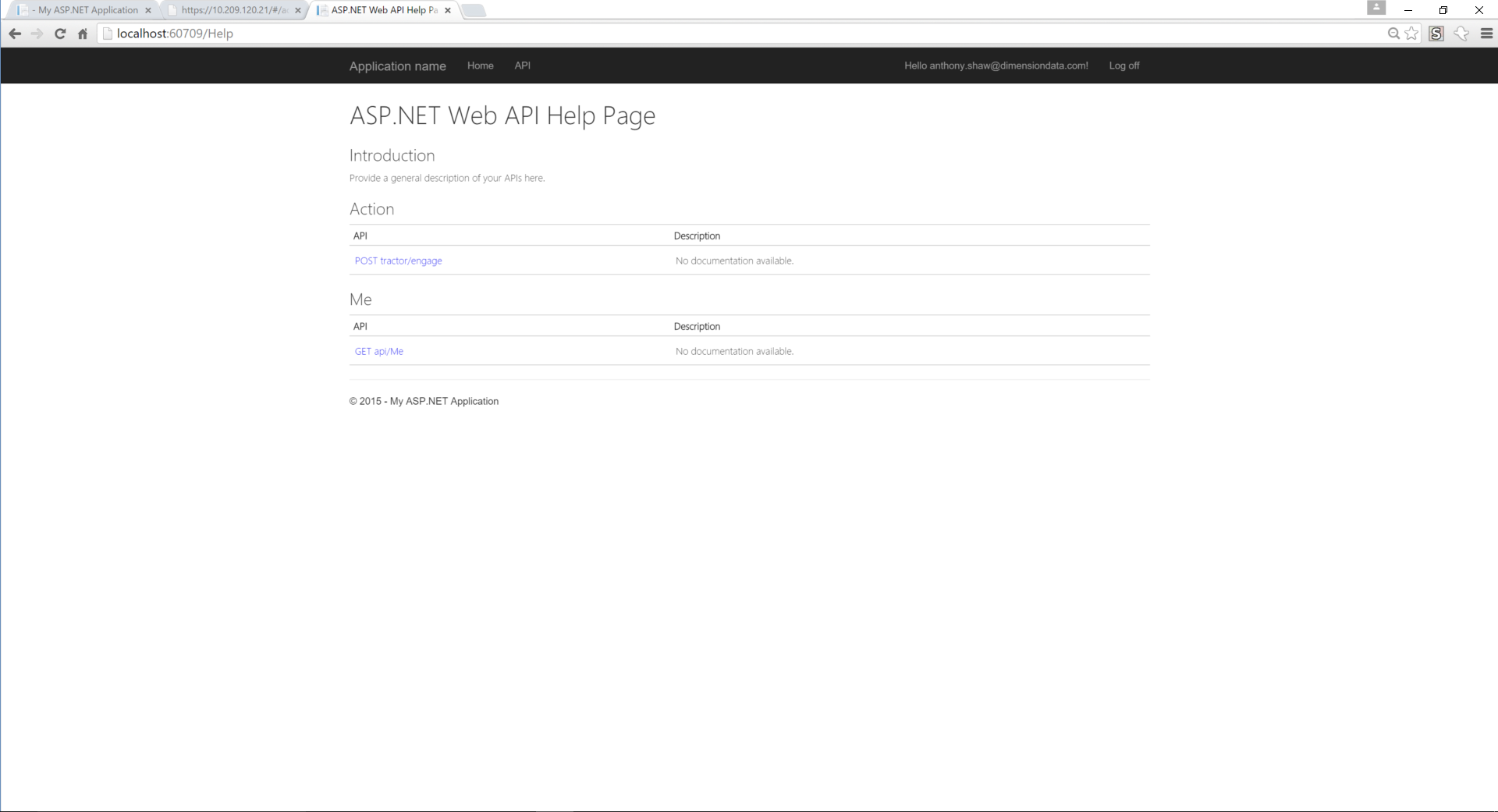1498x812 pixels.
Task: Reload the Help page
Action: tap(60, 34)
